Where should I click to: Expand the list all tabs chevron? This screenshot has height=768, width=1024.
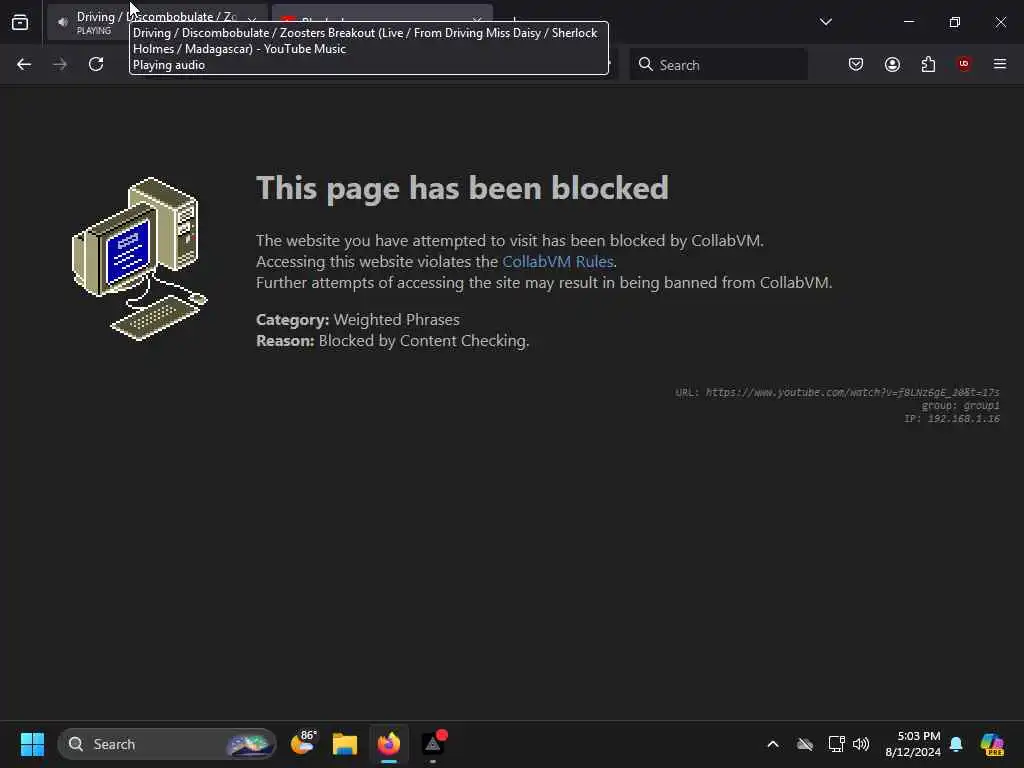(825, 22)
